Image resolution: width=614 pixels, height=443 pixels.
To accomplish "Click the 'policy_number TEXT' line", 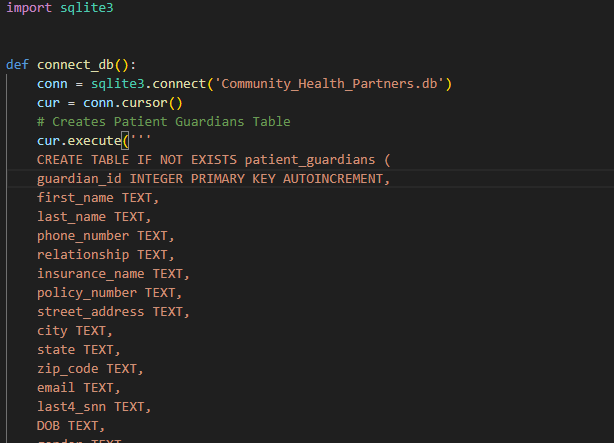I will click(x=109, y=293).
